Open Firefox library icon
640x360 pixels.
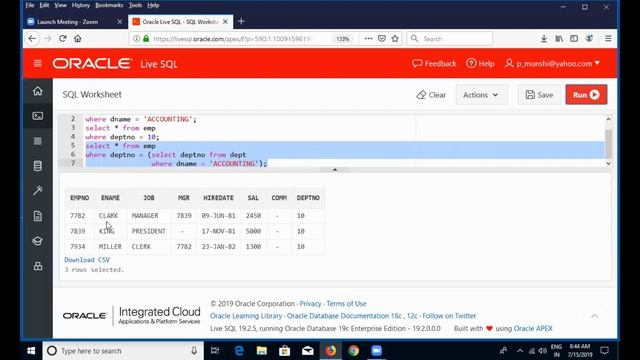559,38
